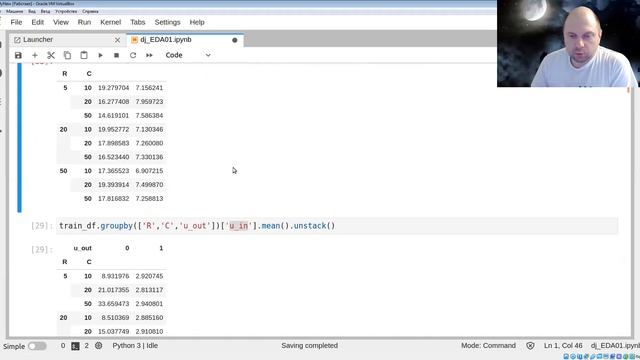
Task: Click table value 33.659473
Action: (x=113, y=304)
